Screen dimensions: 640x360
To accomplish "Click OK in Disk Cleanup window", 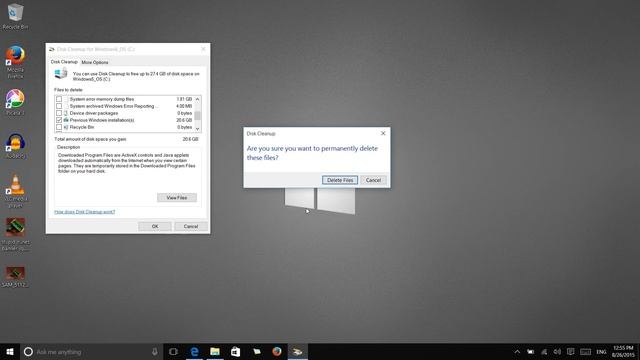I will click(x=155, y=226).
